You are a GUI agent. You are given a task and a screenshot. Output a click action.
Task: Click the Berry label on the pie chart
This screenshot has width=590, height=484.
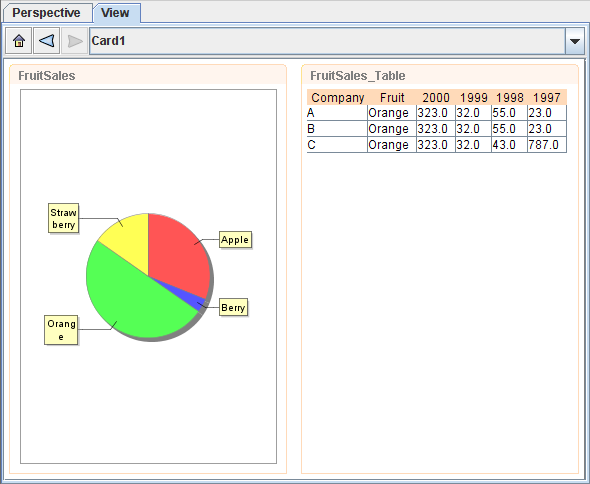[233, 307]
